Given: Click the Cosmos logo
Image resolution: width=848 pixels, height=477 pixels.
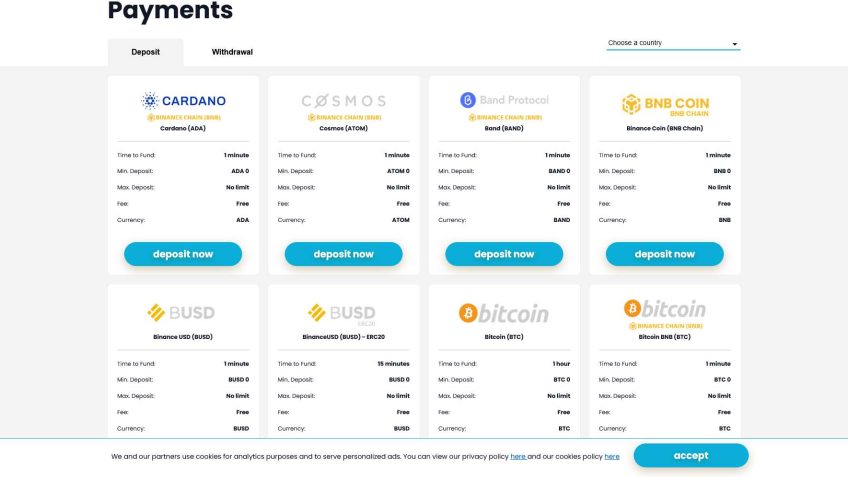Looking at the screenshot, I should 343,101.
